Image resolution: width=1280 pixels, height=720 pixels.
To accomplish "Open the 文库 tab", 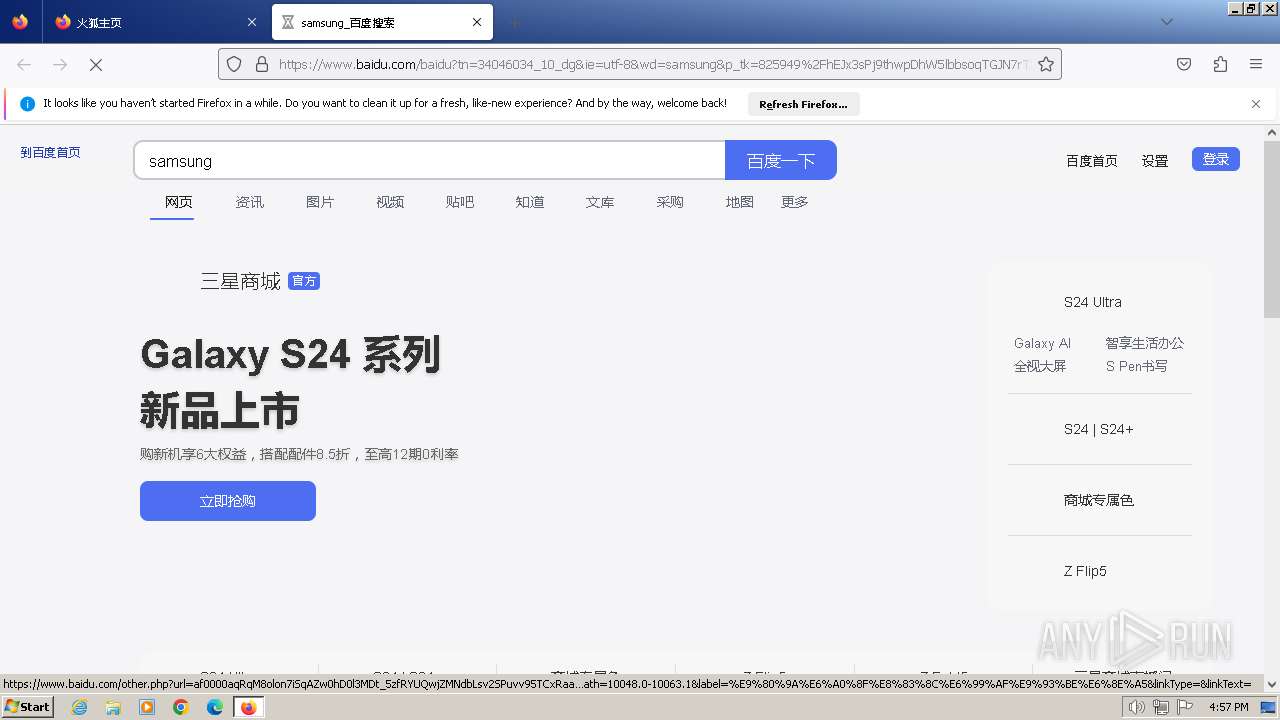I will point(600,202).
